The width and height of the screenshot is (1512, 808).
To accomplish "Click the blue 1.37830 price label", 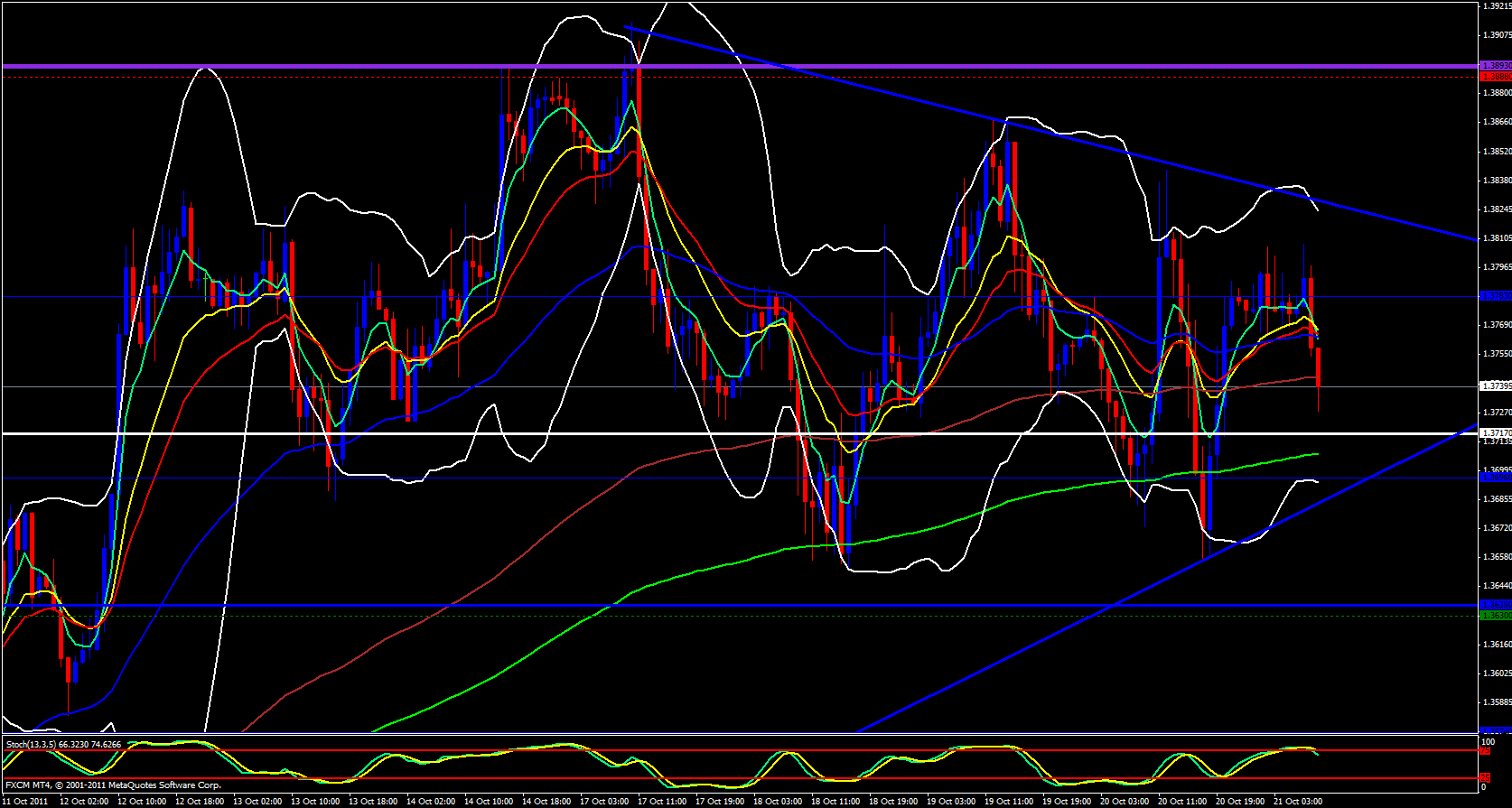I will [1495, 296].
